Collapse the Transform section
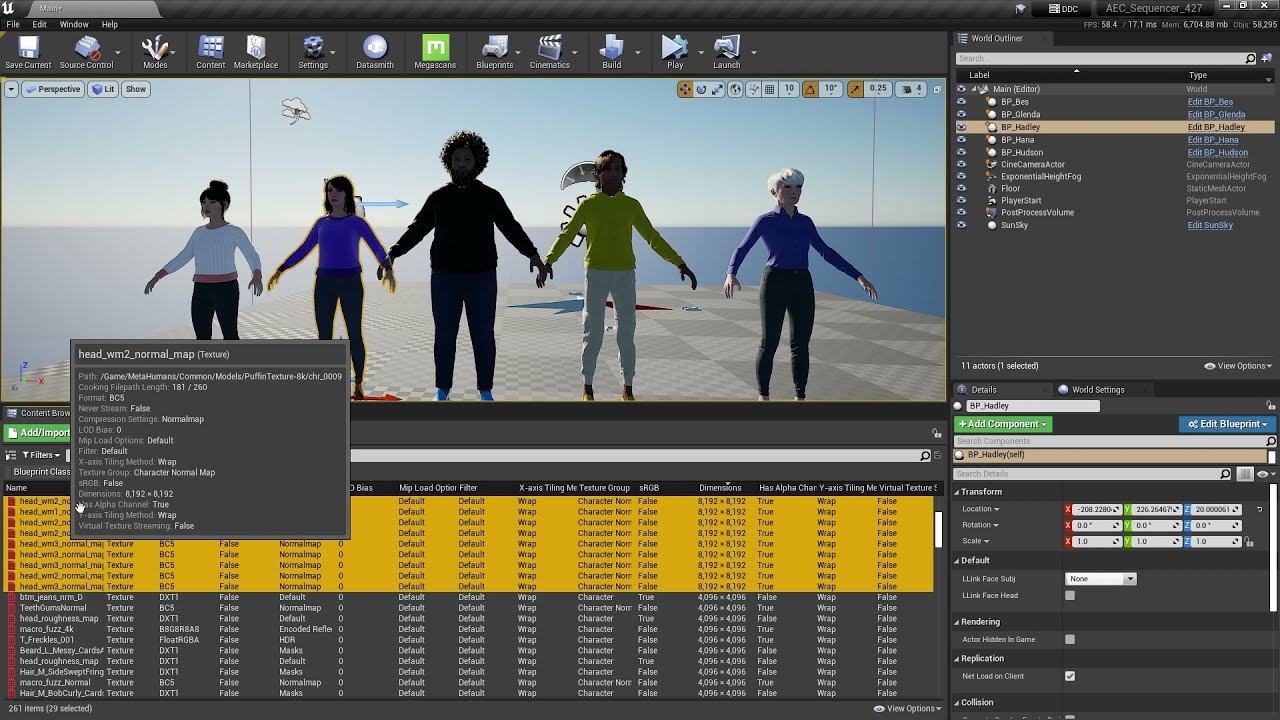Screen dimensions: 1280x720 [x=956, y=492]
